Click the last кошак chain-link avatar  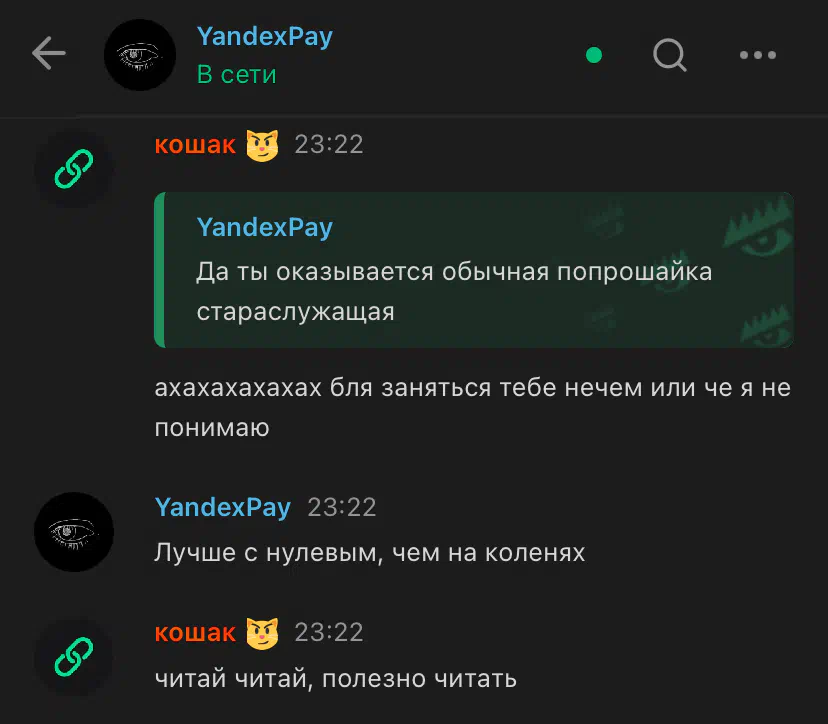coord(74,657)
